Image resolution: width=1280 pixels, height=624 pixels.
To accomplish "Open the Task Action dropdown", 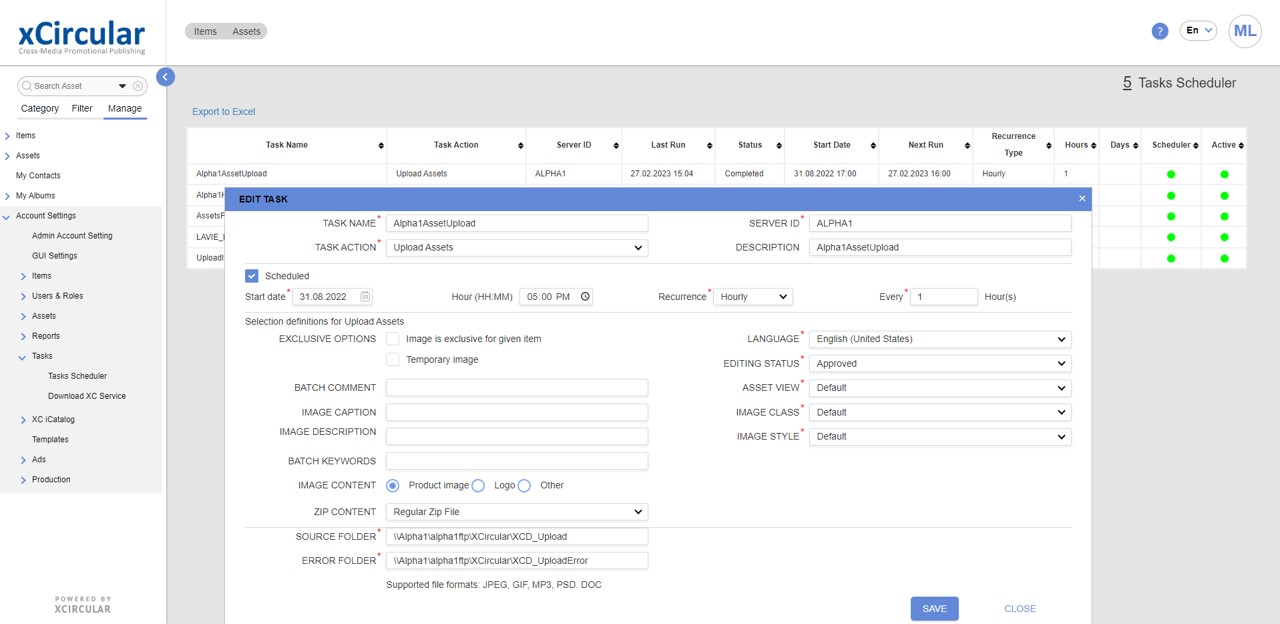I will click(x=517, y=247).
